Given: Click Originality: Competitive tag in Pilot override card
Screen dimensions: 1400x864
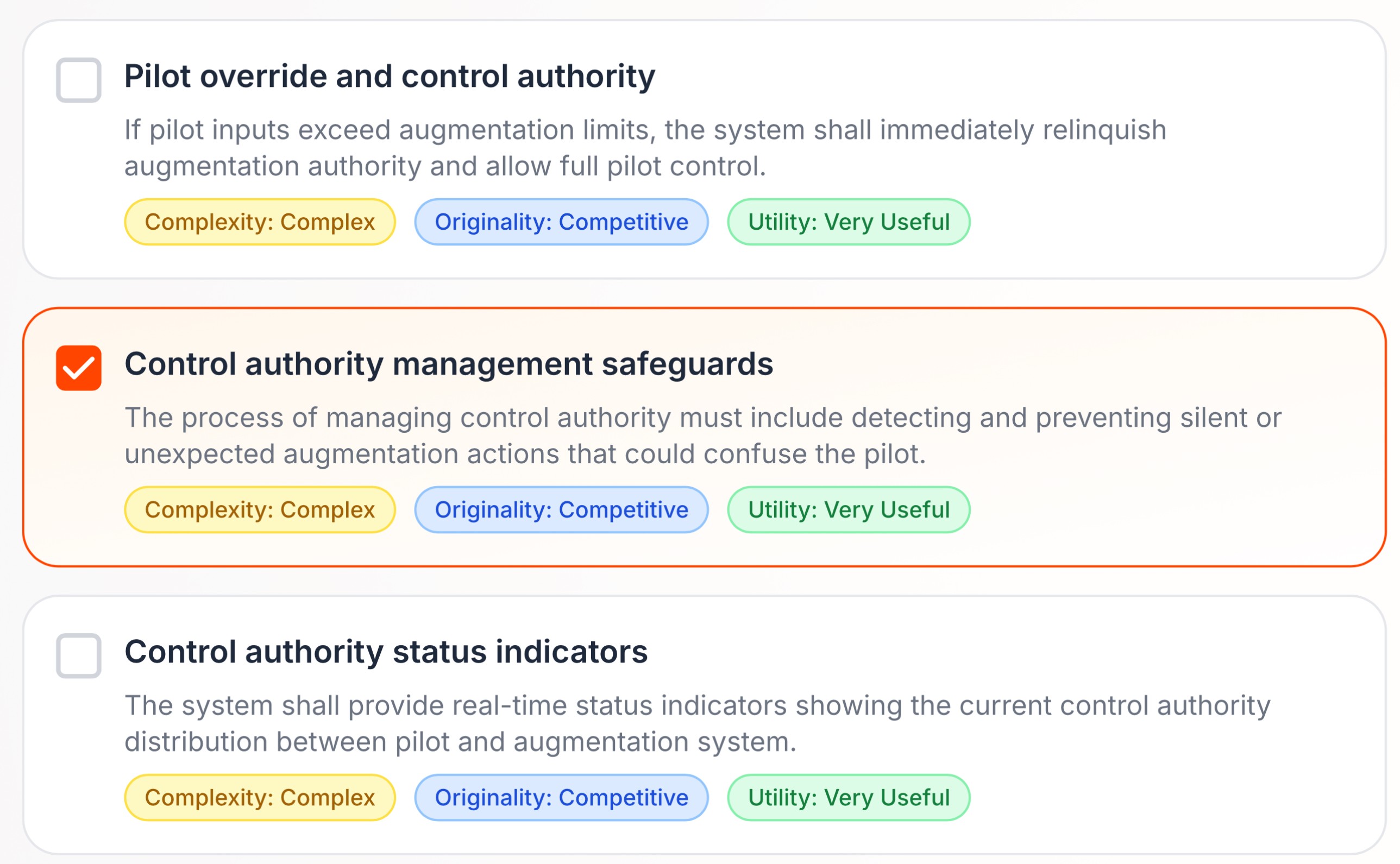Looking at the screenshot, I should point(561,222).
